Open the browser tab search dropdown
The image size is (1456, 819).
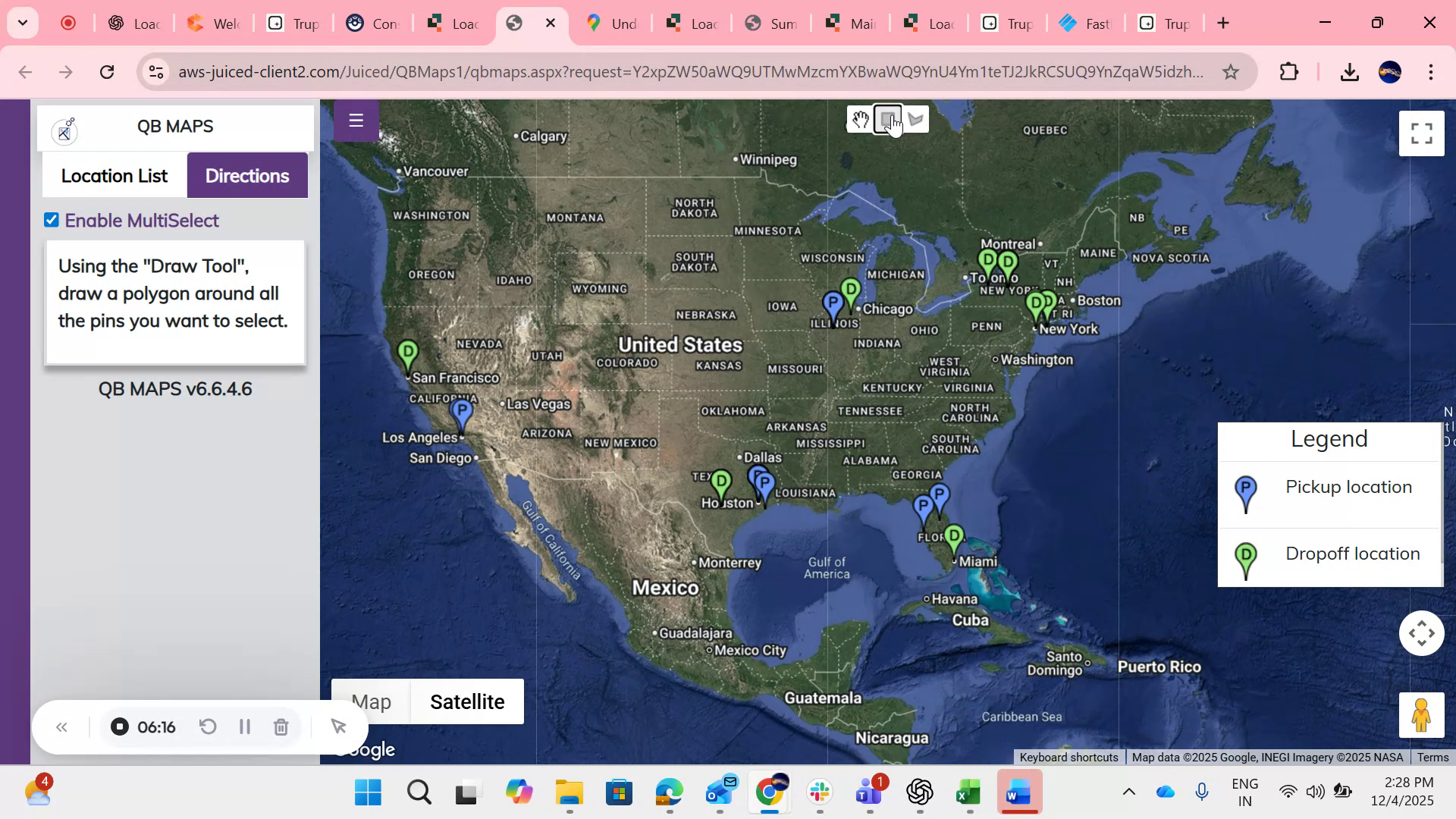coord(22,23)
